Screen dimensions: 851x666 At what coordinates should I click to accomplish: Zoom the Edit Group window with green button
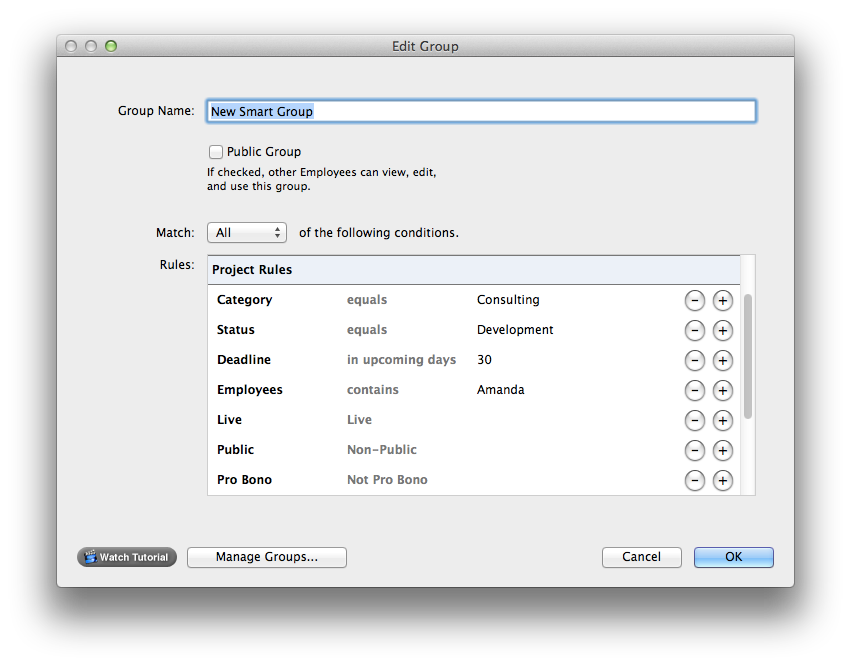point(111,46)
